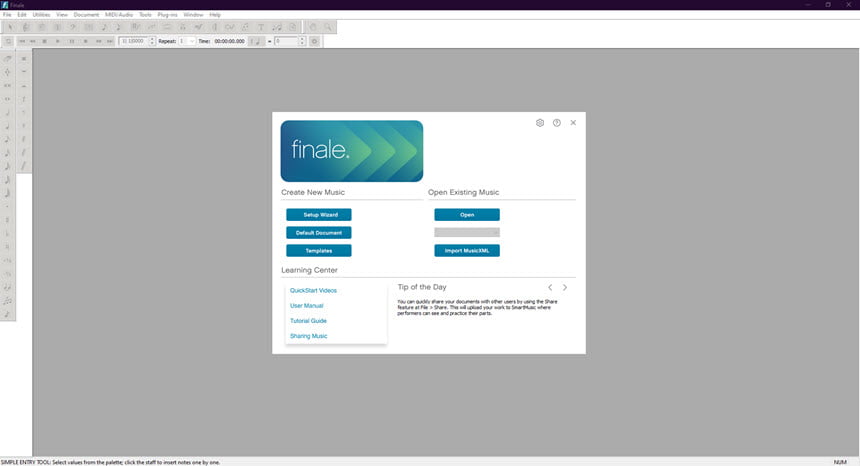Screen dimensions: 860x466
Task: Select the Page Layout tool
Action: tap(293, 27)
